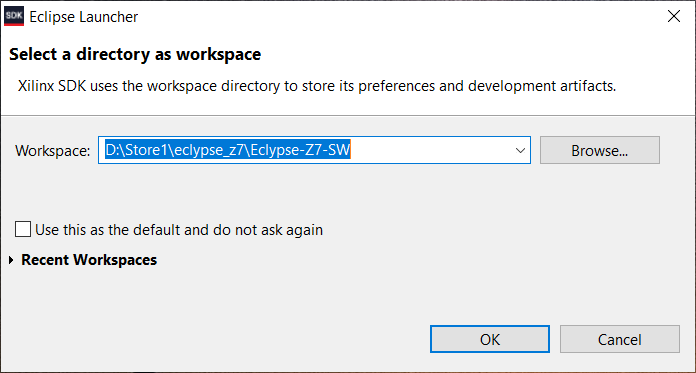Screen dimensions: 696x373
Task: Enable the 'Use this as the default' checkbox
Action: click(23, 230)
